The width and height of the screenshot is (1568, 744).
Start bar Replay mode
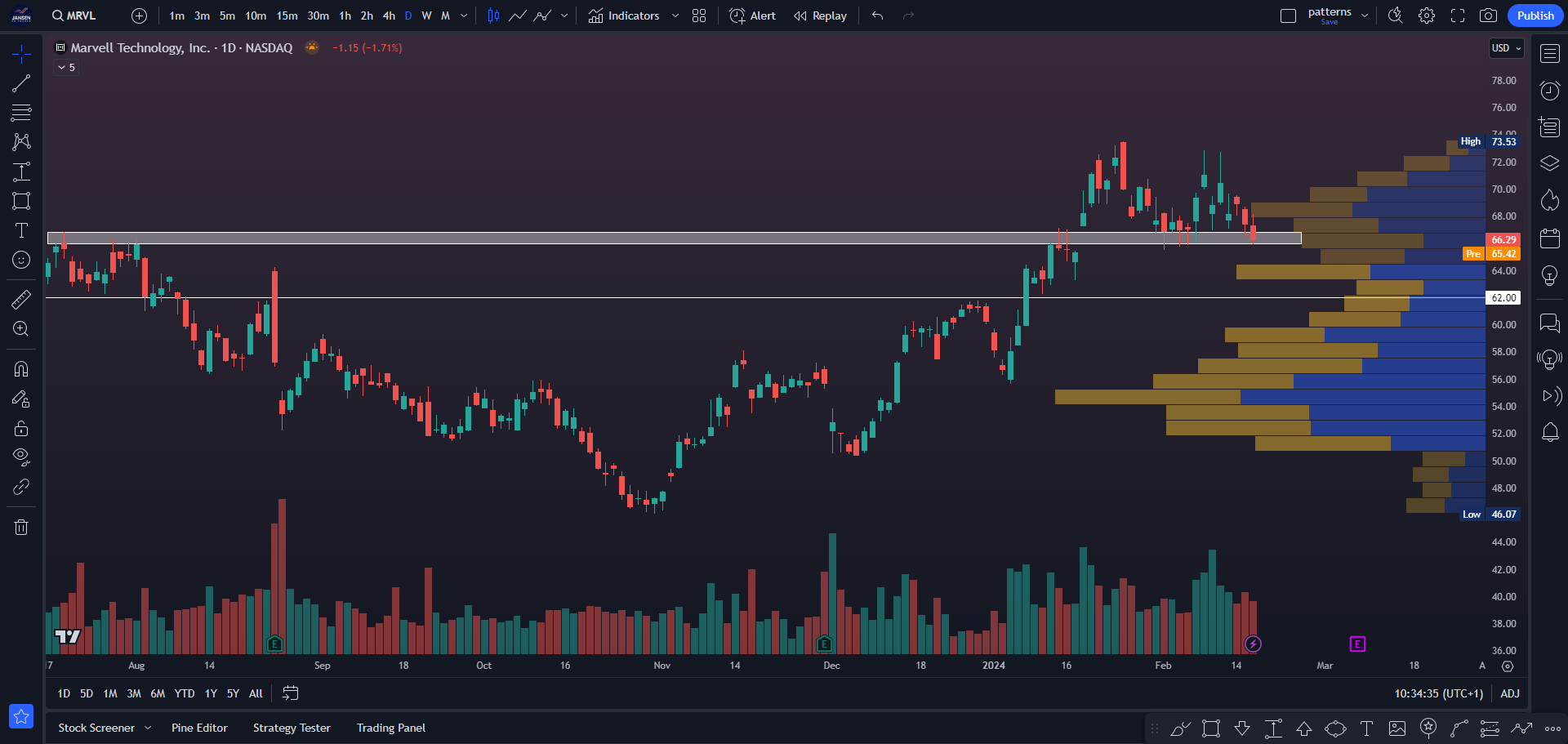pos(820,16)
